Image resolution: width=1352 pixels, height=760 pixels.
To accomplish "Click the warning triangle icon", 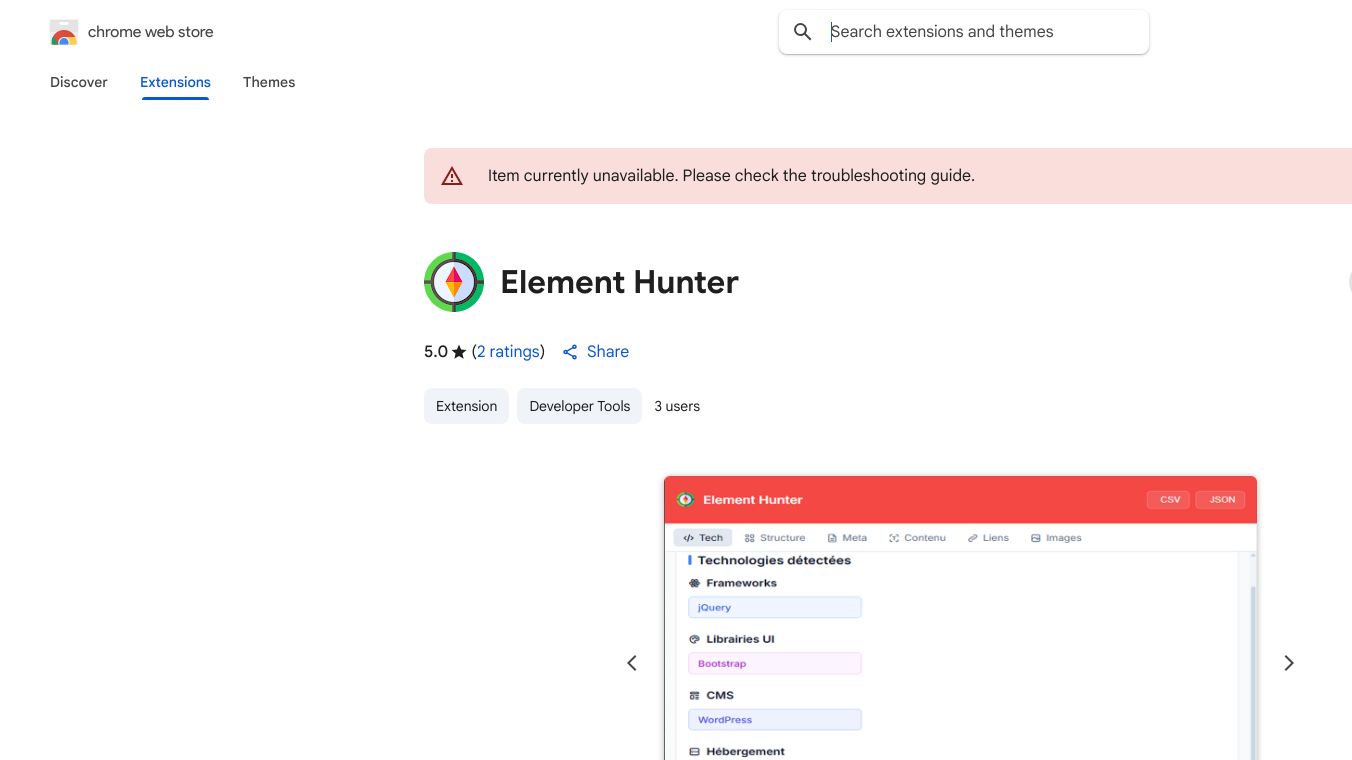I will click(452, 176).
